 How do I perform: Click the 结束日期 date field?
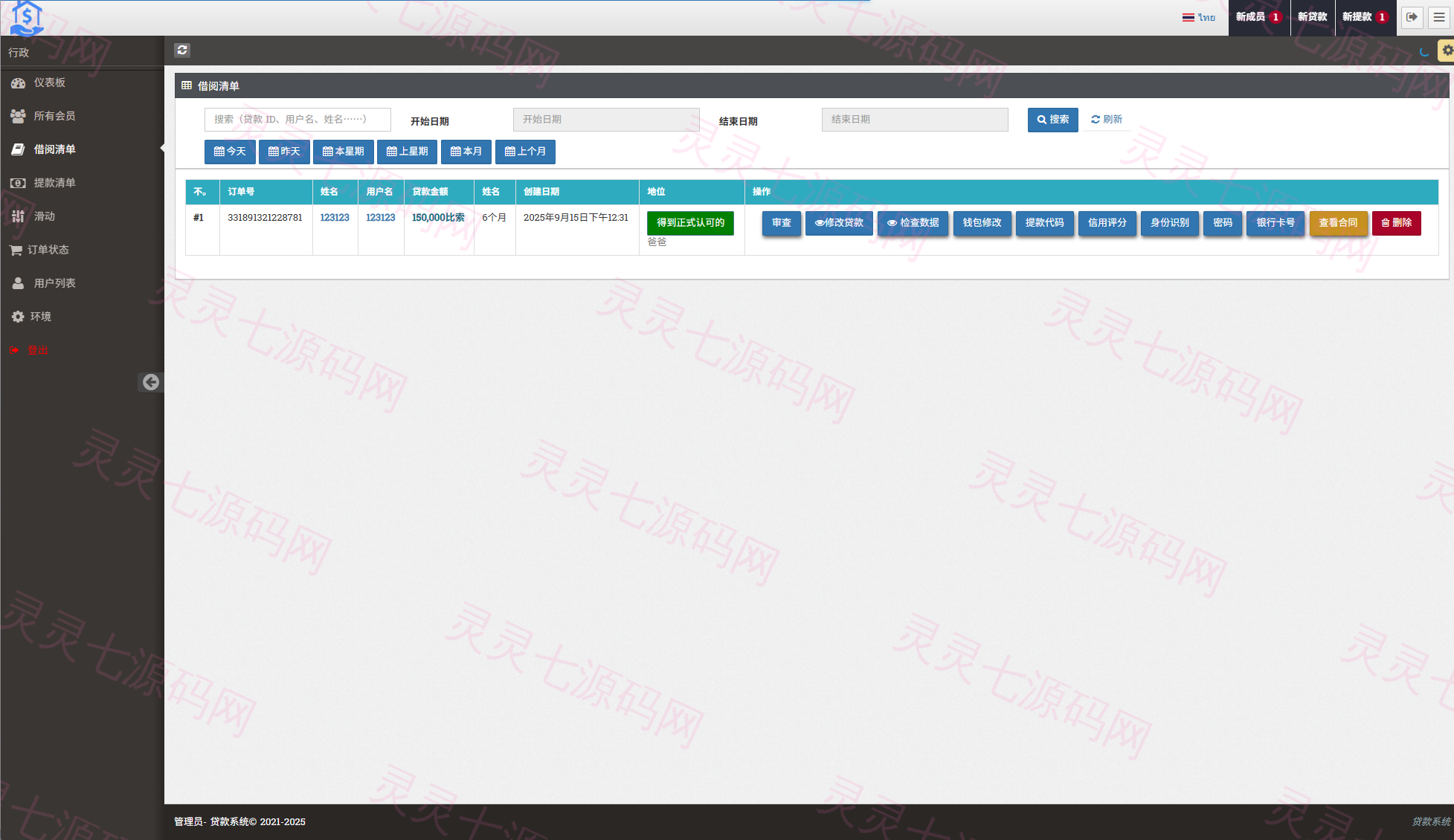tap(915, 120)
